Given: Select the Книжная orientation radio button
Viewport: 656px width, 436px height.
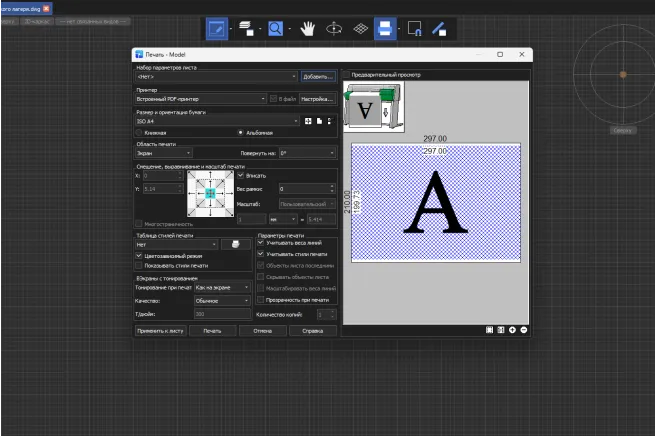Looking at the screenshot, I should click(139, 132).
